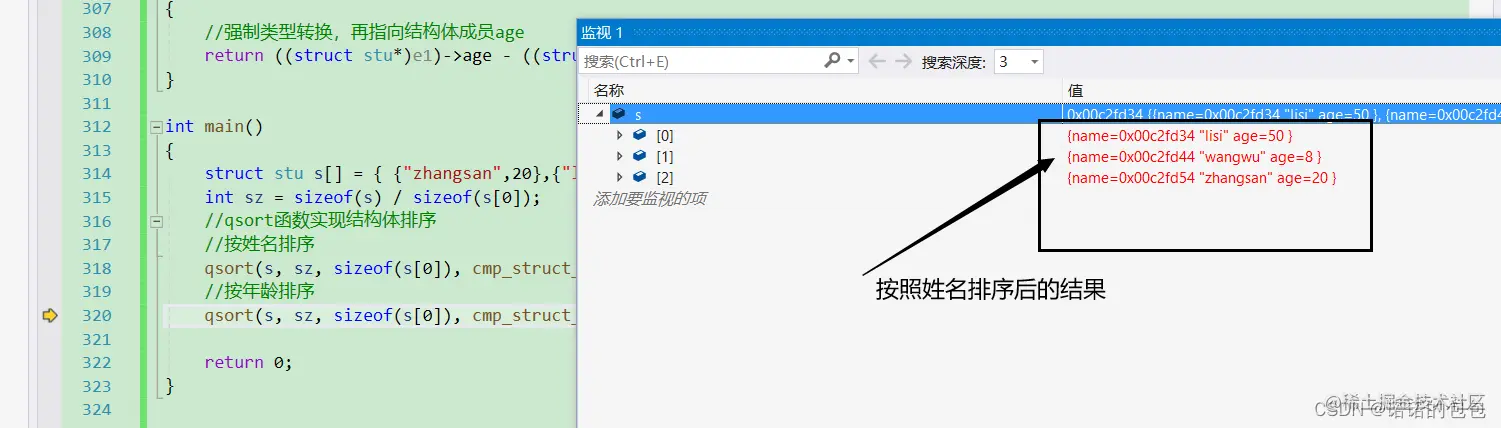This screenshot has width=1501, height=428.
Task: Click the breakpoint margin beside line 314
Action: (49, 173)
